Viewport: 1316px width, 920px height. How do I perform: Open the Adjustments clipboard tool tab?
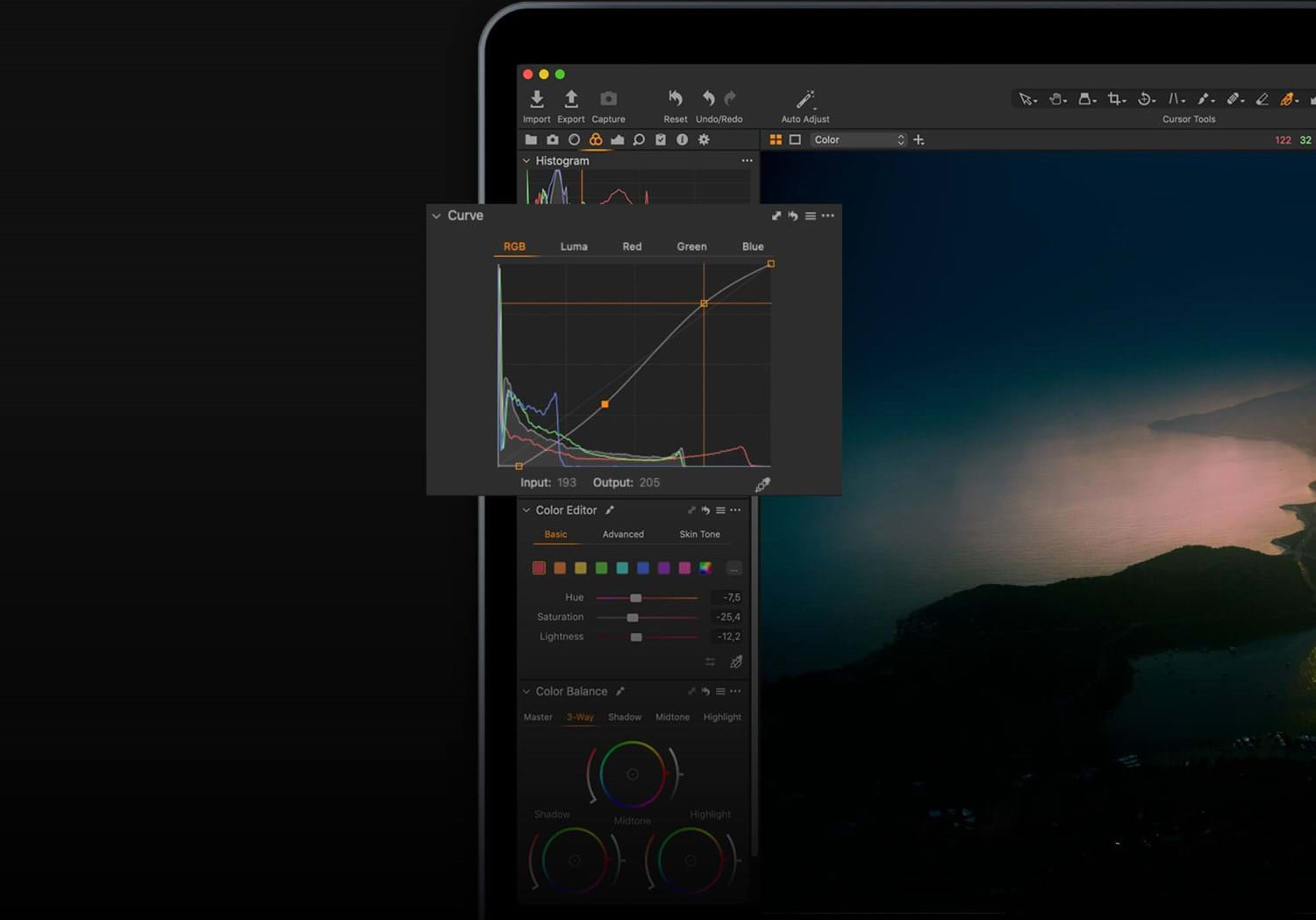pyautogui.click(x=661, y=139)
